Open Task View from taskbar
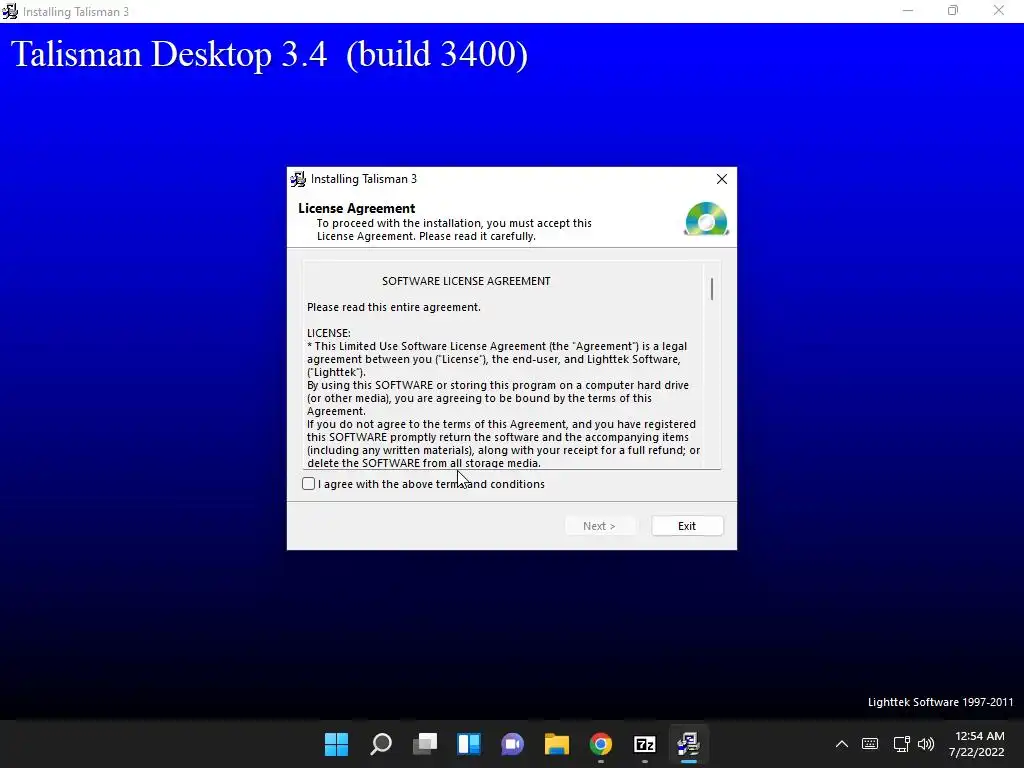Viewport: 1024px width, 768px height. click(x=425, y=744)
